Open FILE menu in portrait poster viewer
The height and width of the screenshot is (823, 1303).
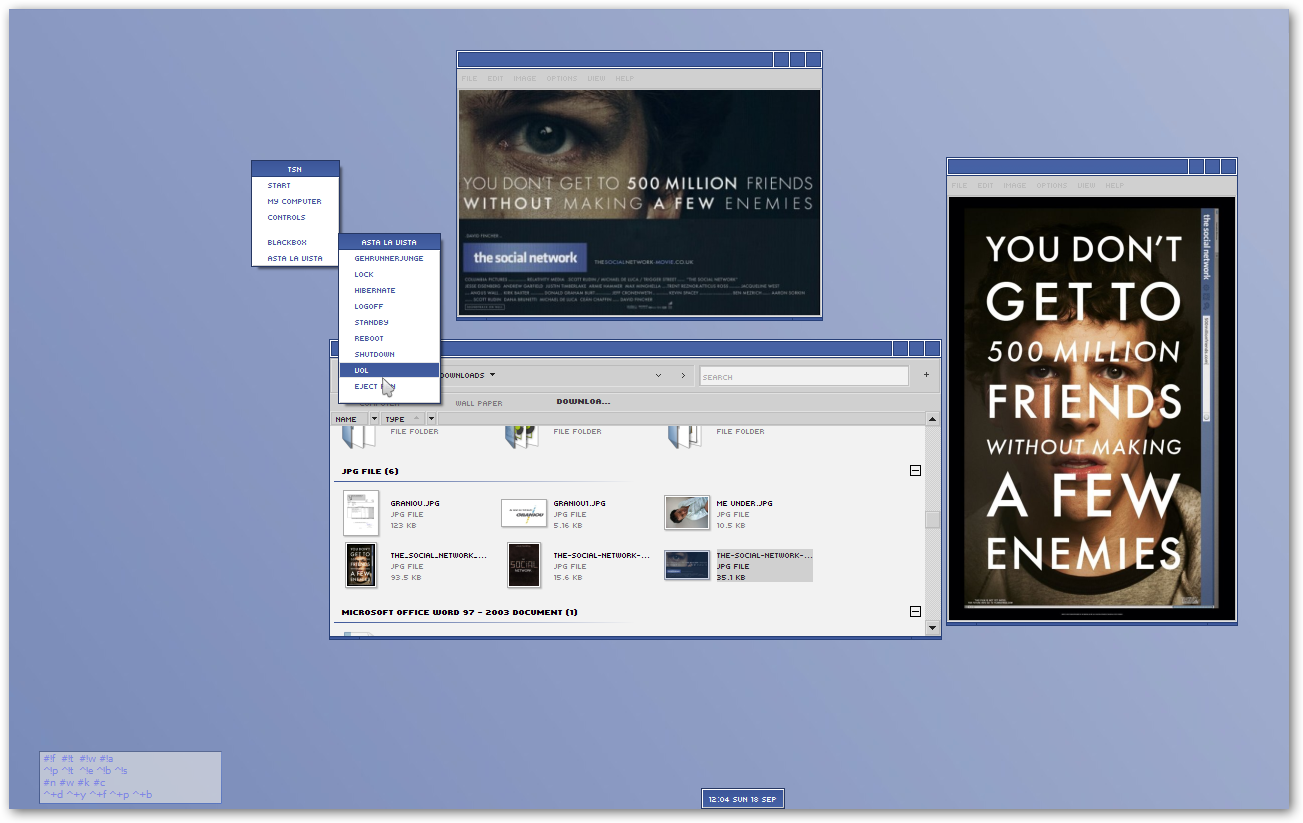[x=959, y=185]
